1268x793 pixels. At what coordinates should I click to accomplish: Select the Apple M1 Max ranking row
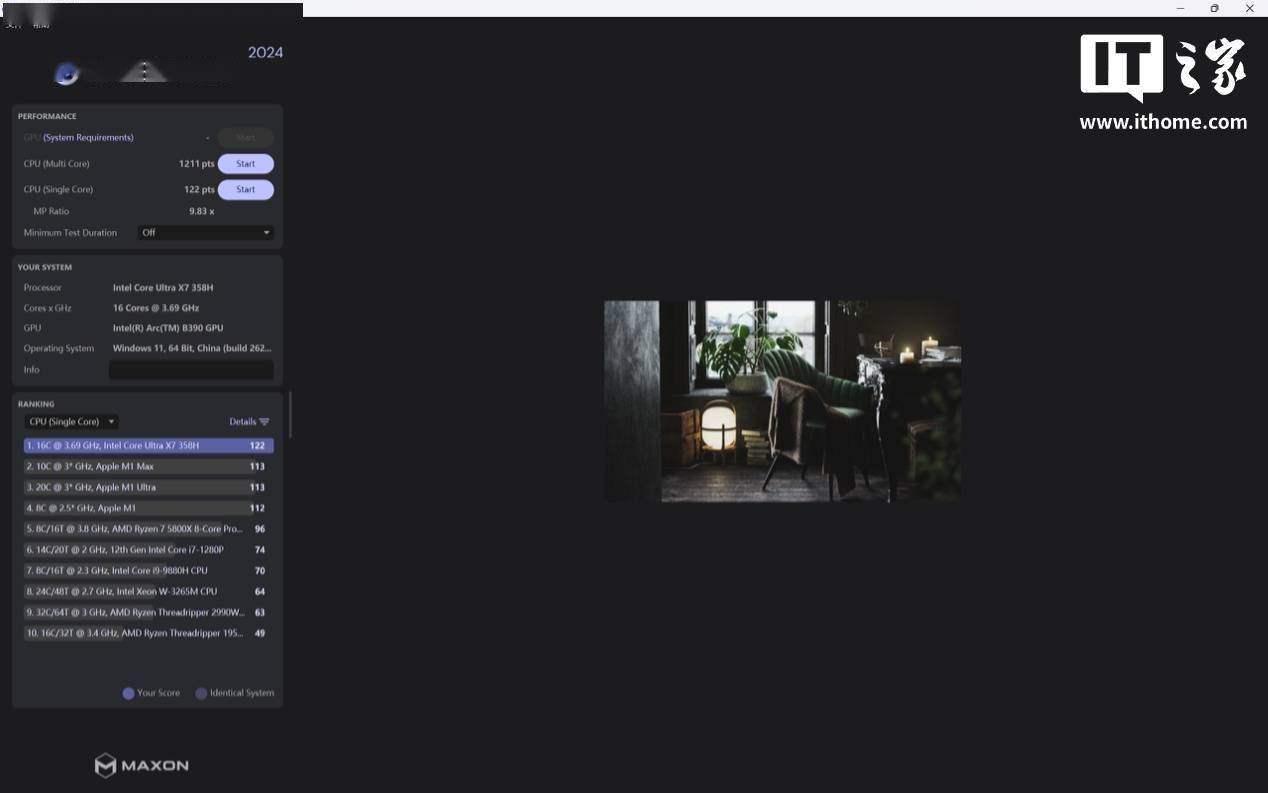tap(148, 467)
